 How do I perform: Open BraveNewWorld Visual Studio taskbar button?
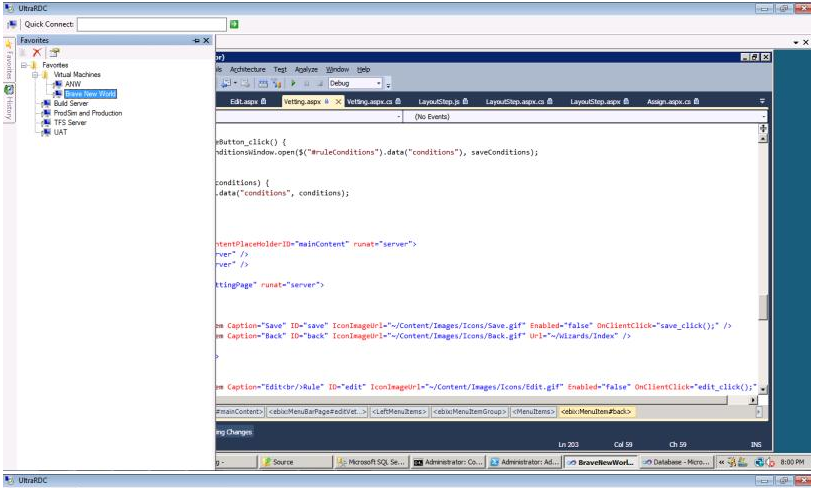tap(601, 461)
